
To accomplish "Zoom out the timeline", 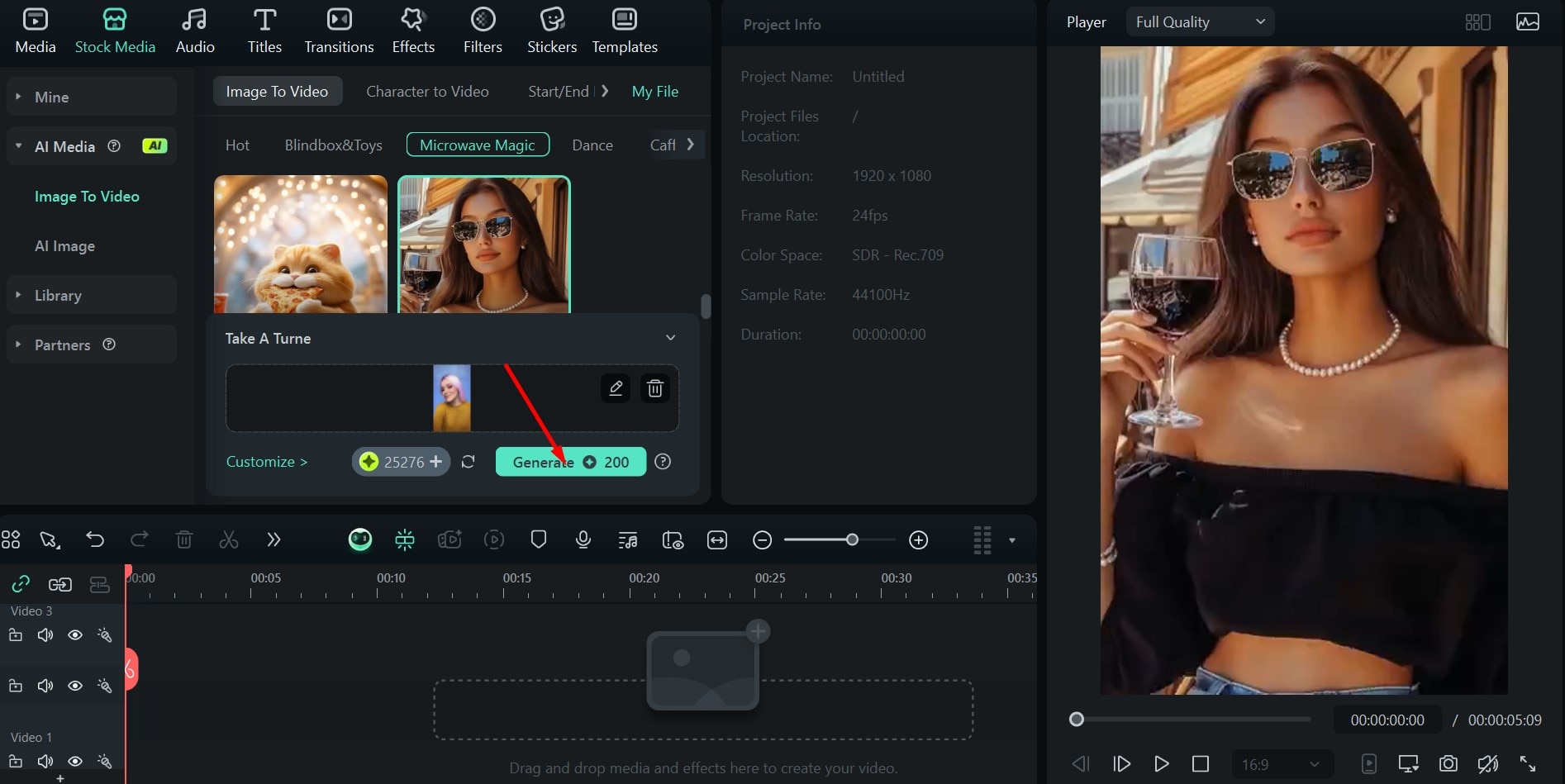I will click(763, 540).
